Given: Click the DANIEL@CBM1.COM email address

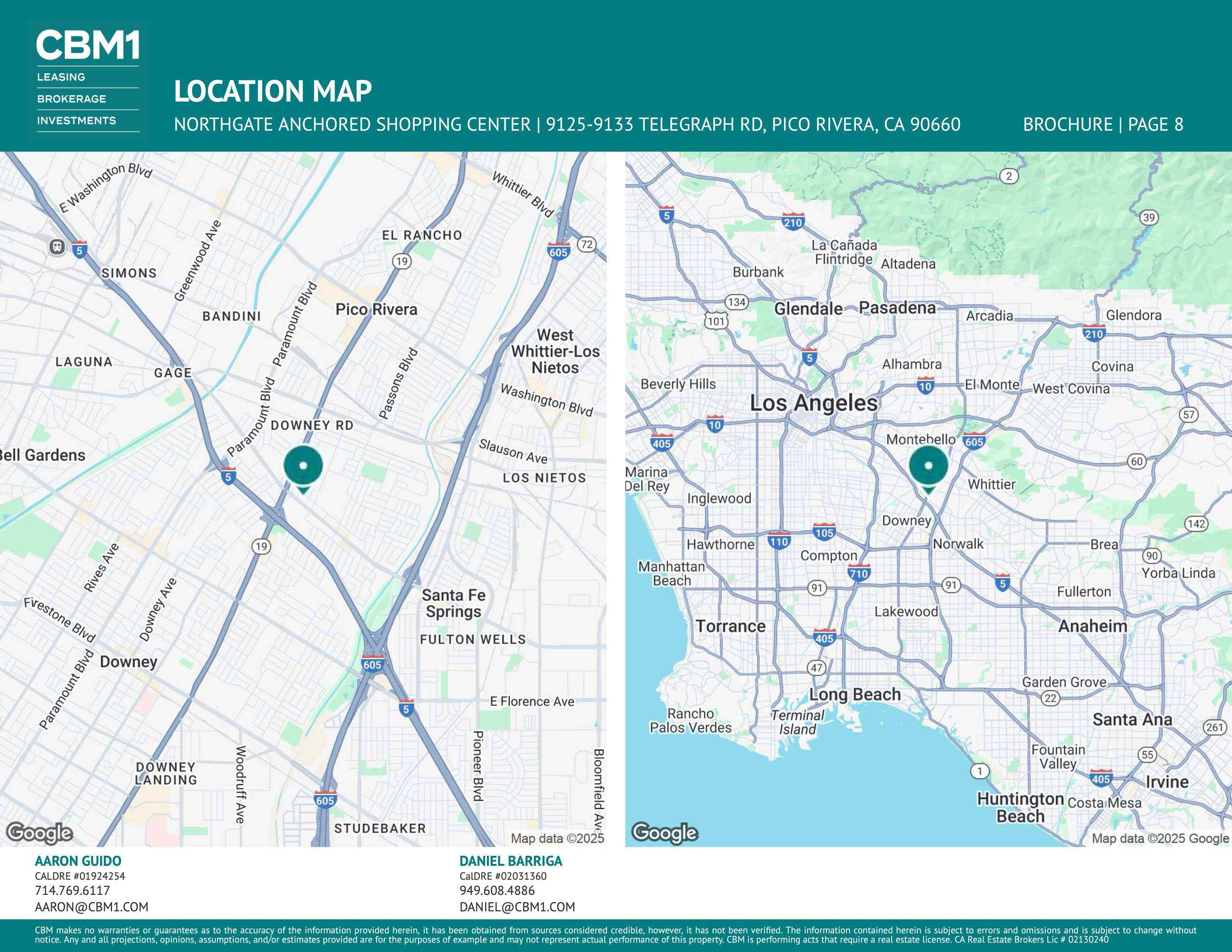Looking at the screenshot, I should click(517, 907).
